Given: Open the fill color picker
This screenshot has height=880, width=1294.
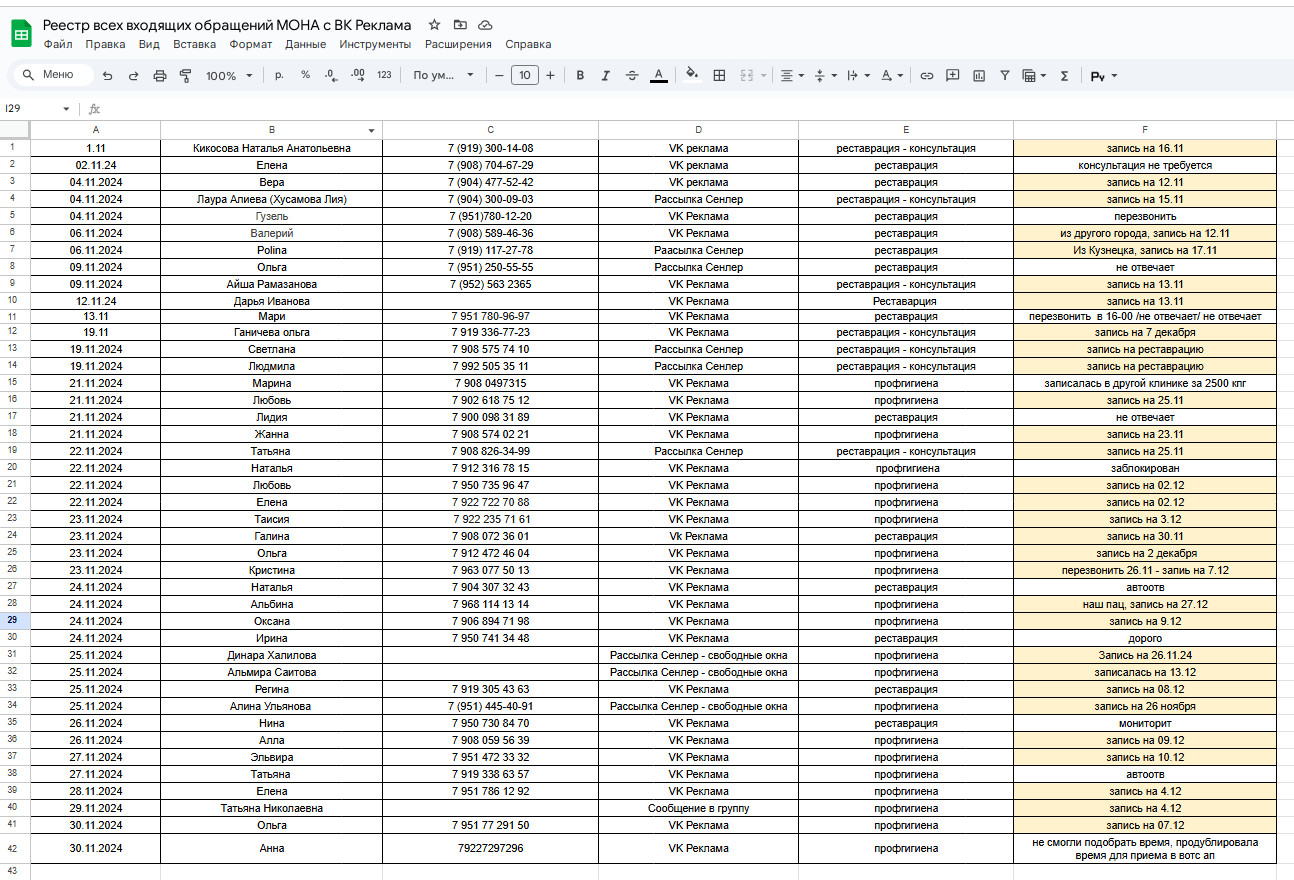Looking at the screenshot, I should (692, 75).
